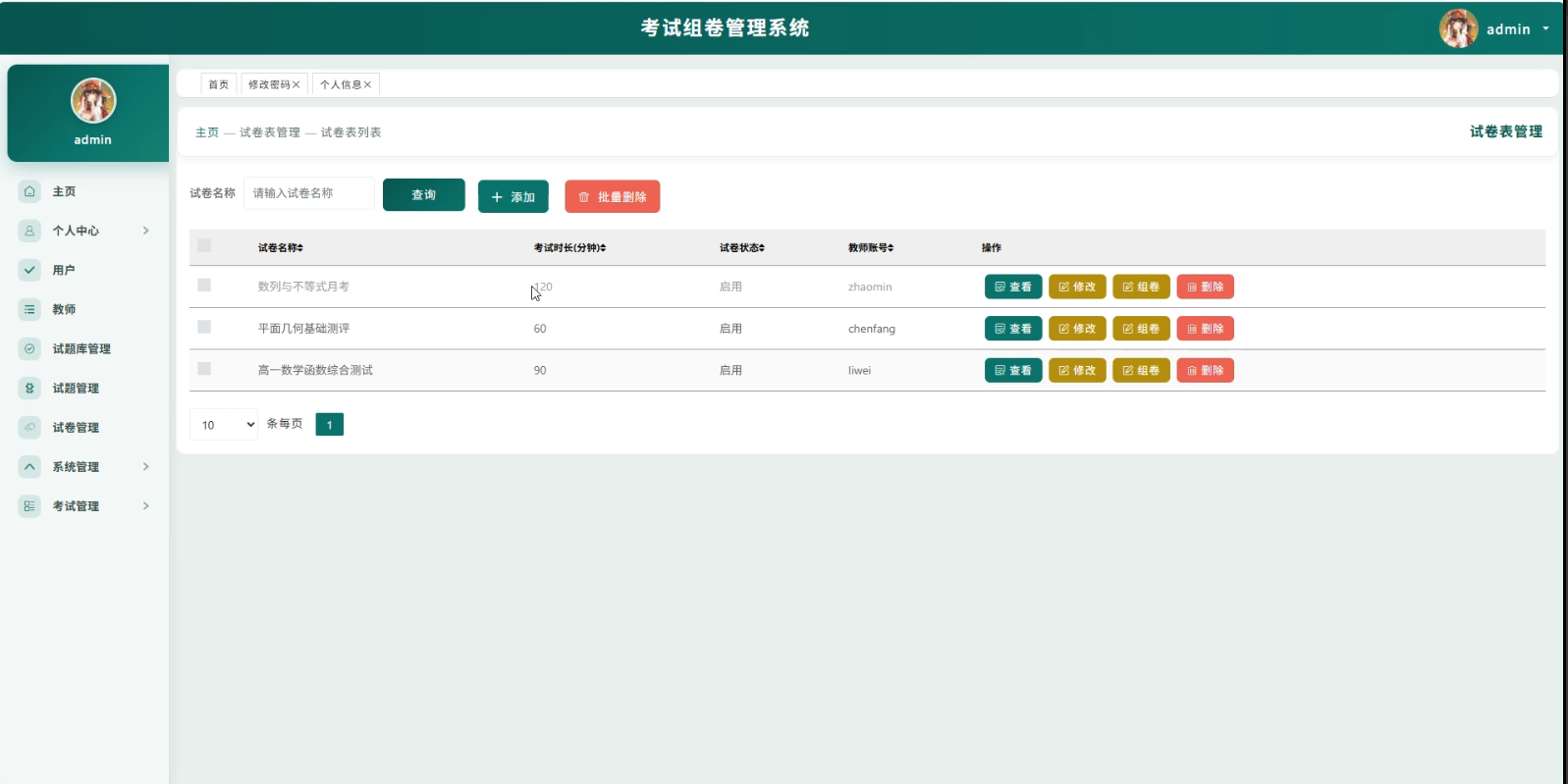
Task: Switch to the 首页 tab
Action: click(x=218, y=84)
